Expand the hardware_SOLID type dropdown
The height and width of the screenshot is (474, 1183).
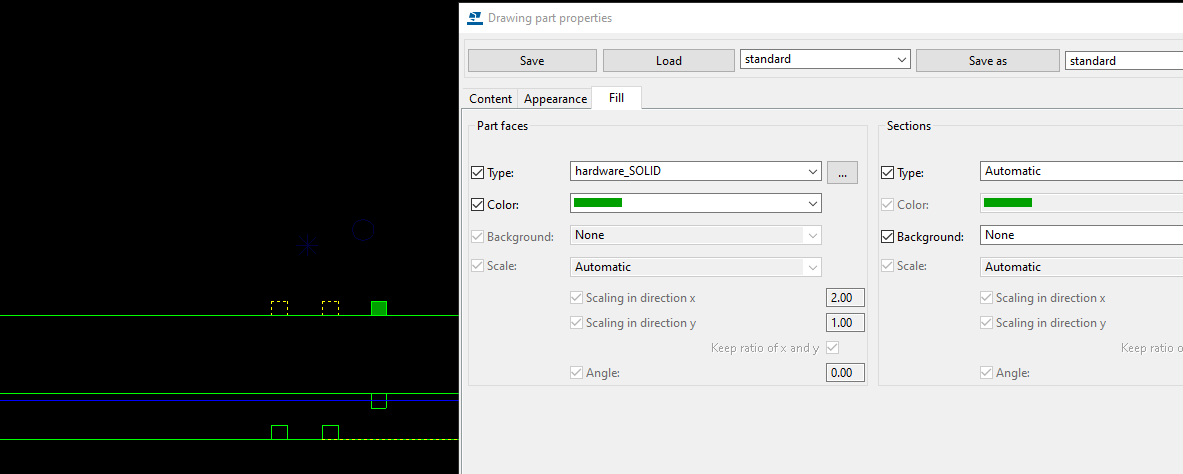811,172
